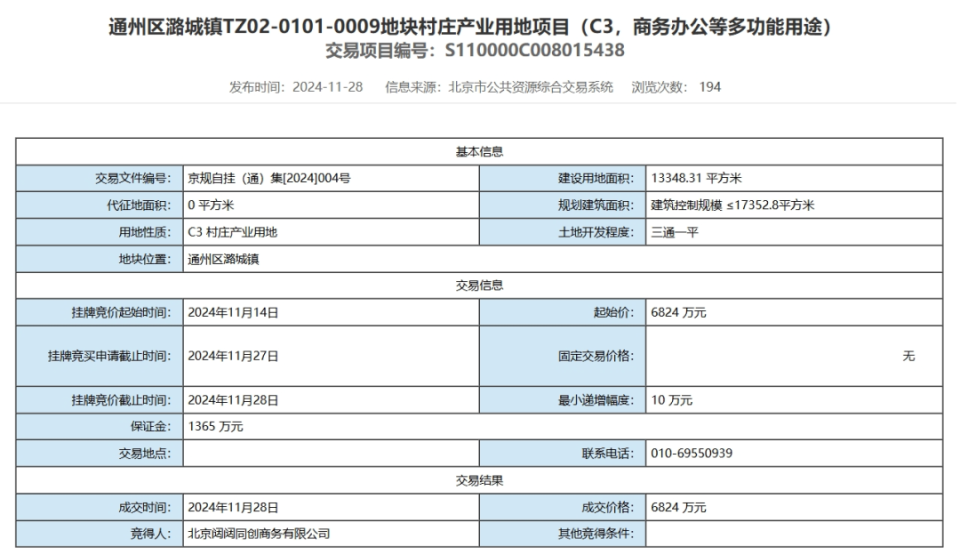
Task: Select transaction project number S110000C008015438
Action: tap(534, 50)
